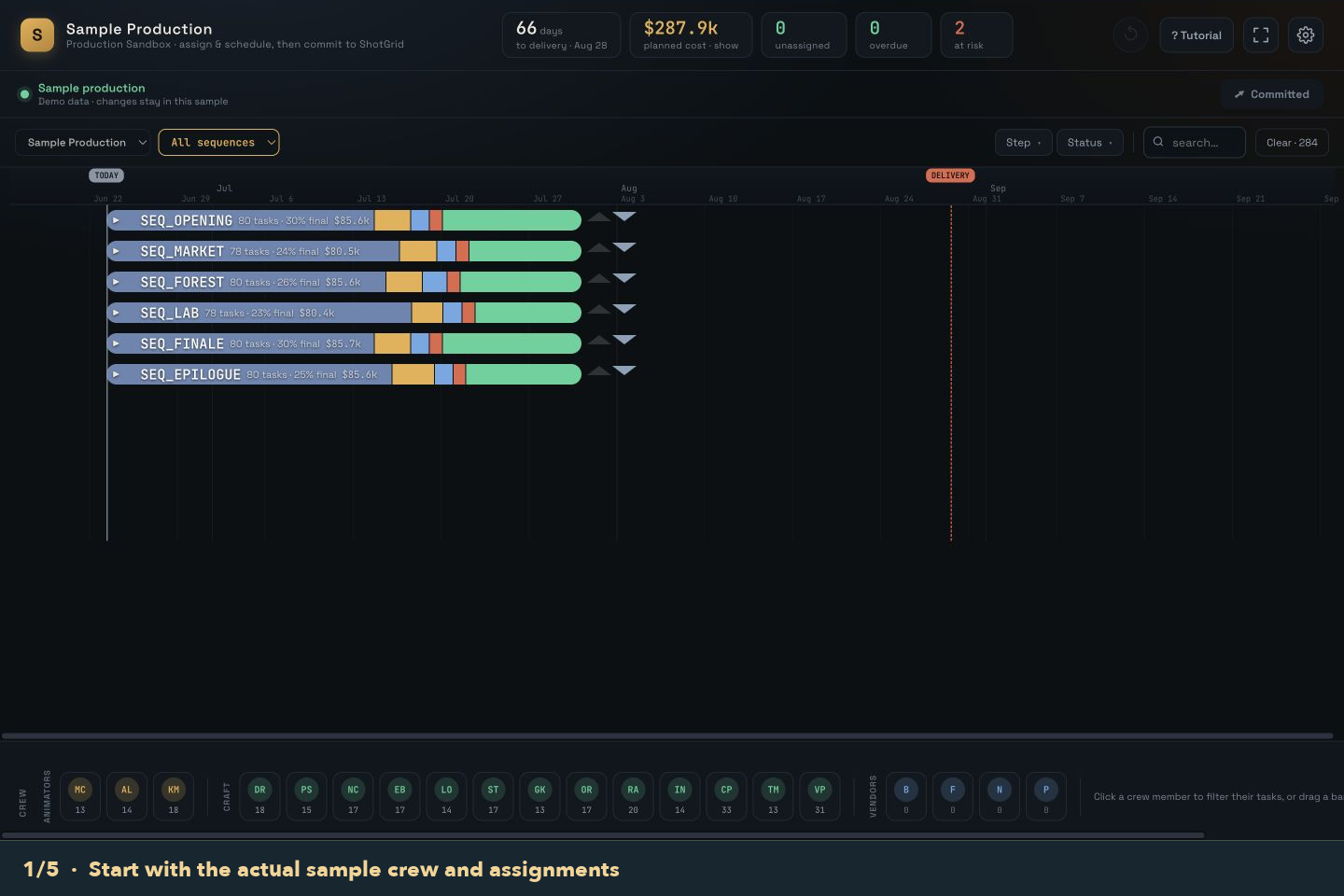Click the green segment of SEQ_OPENING bar
Screen dimensions: 1344x896
pos(511,220)
